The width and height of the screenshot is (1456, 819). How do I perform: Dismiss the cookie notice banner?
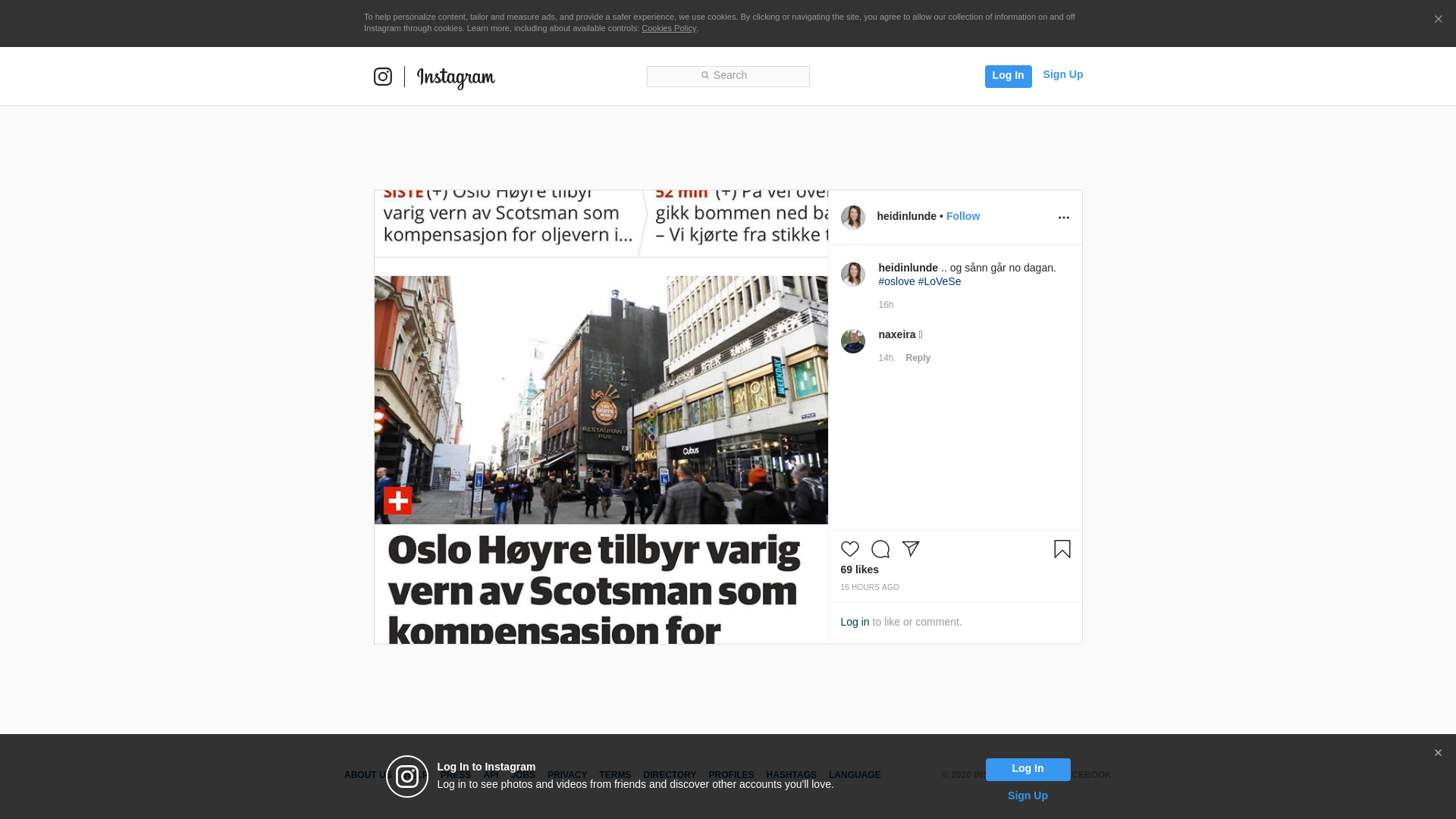pyautogui.click(x=1438, y=19)
